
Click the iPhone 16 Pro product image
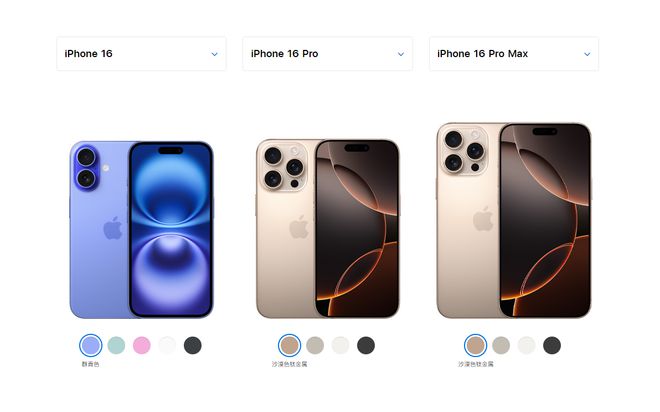(x=327, y=229)
